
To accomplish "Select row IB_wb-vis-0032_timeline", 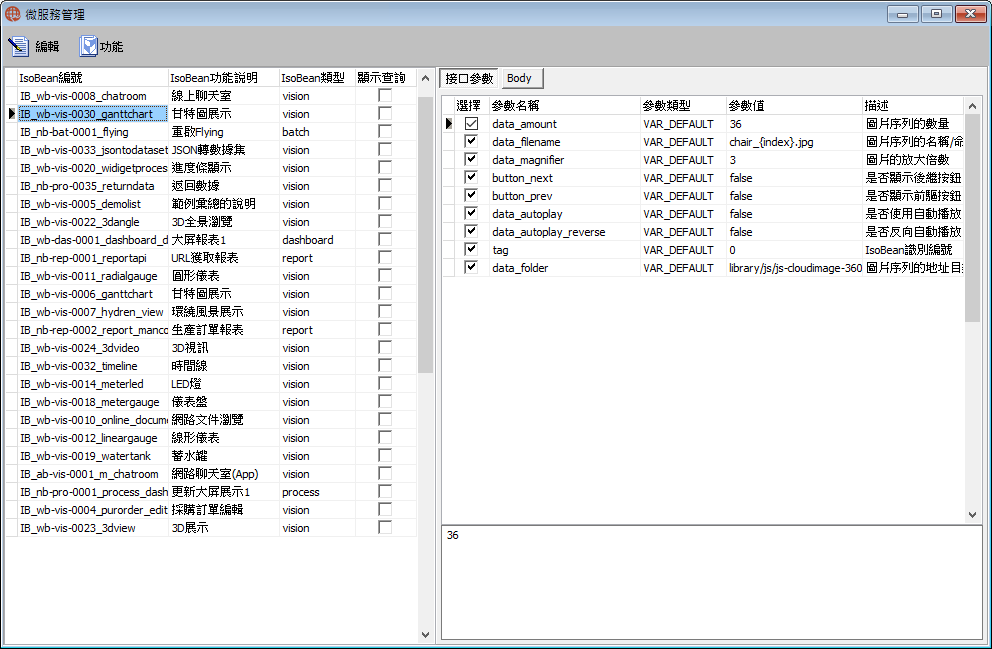I will [211, 366].
